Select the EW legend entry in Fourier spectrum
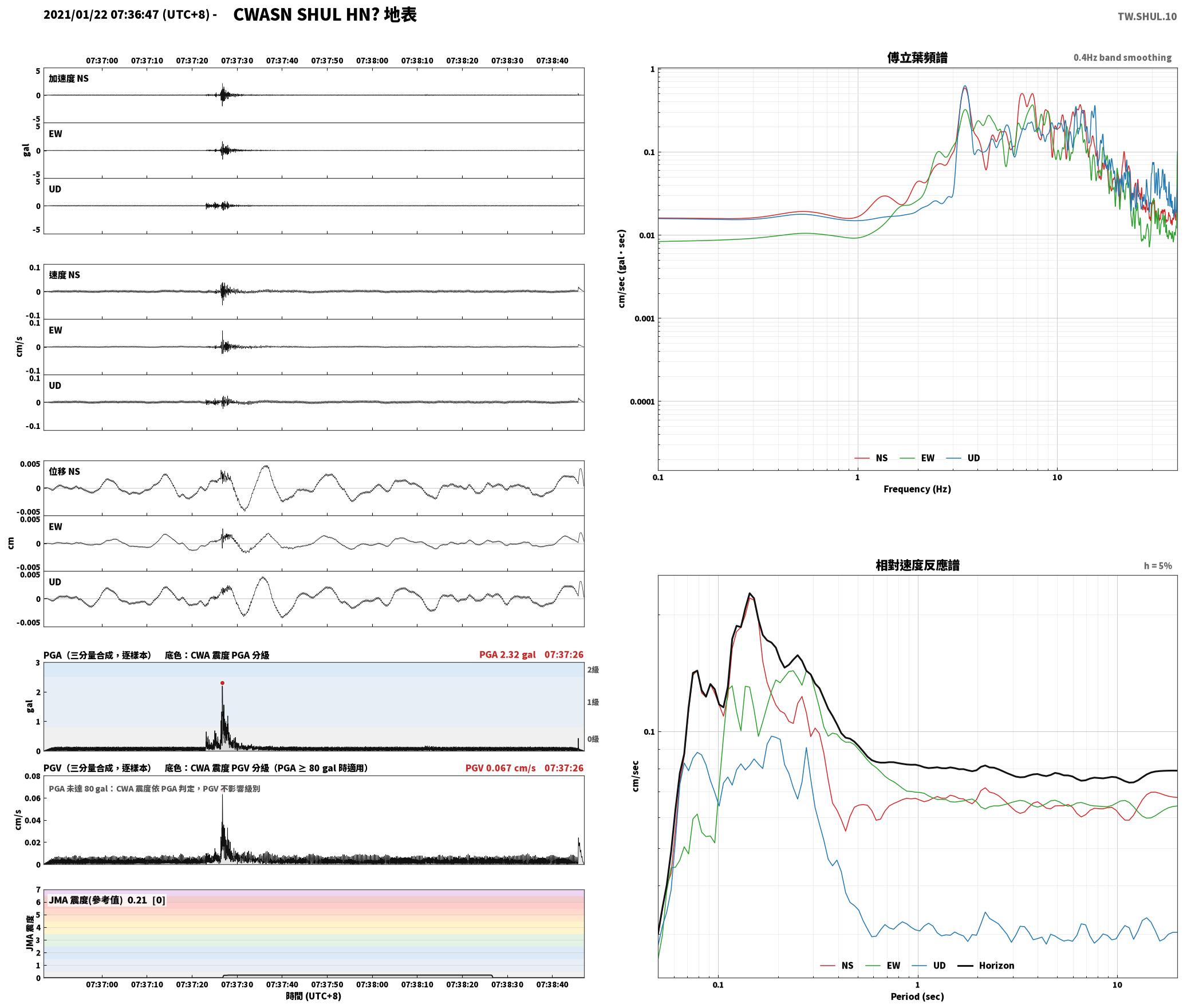The image size is (1183, 1008). pos(917,458)
